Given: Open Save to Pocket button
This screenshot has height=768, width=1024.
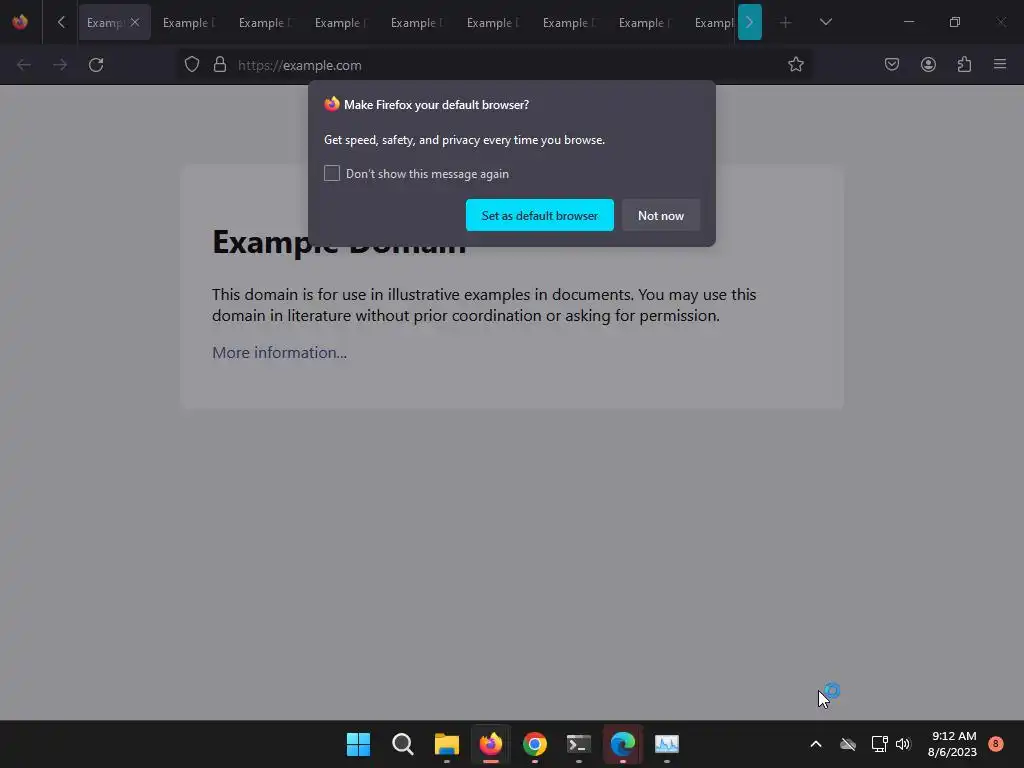Looking at the screenshot, I should 892,65.
